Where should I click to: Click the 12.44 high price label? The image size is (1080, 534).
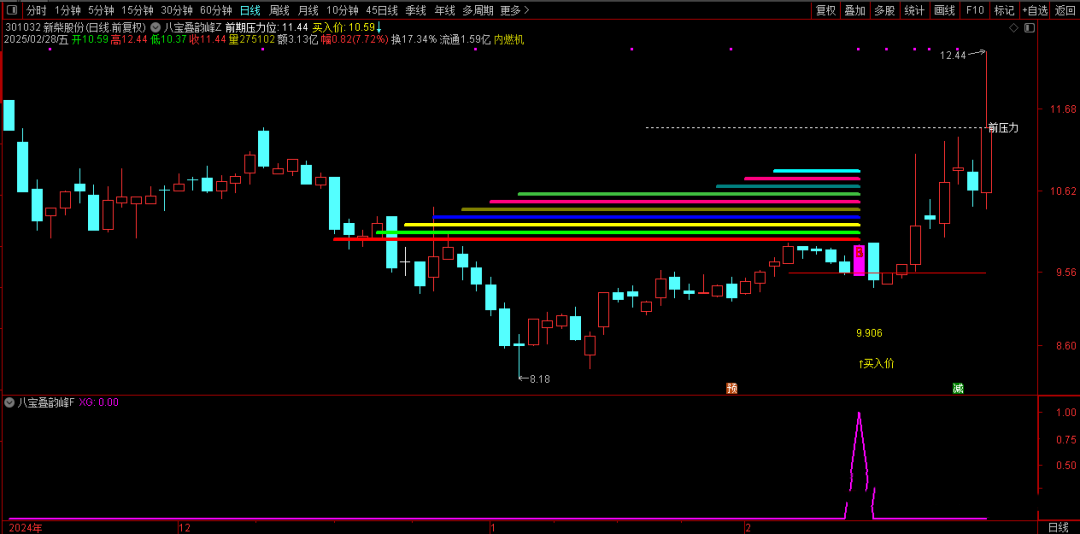(x=953, y=56)
